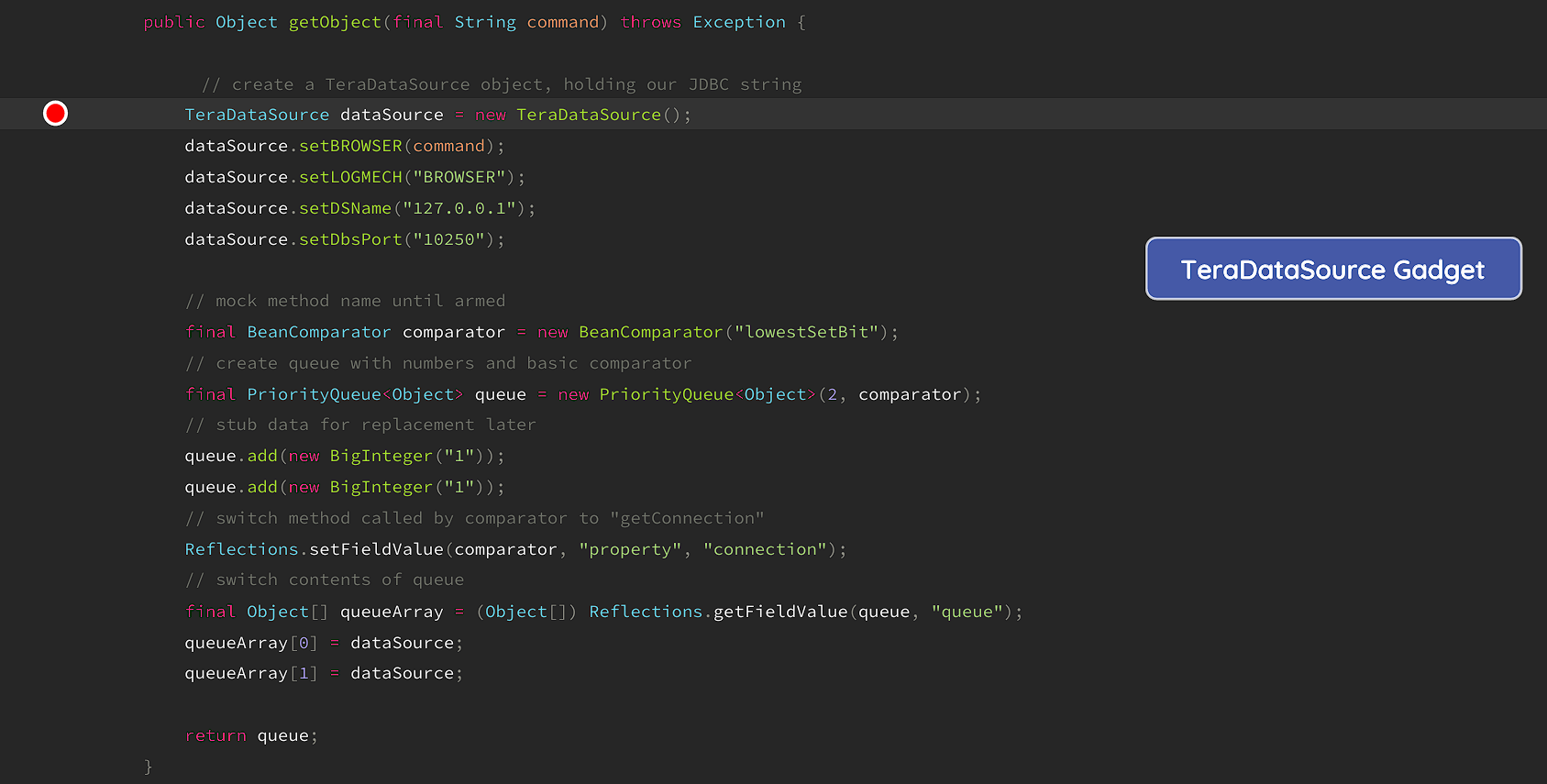This screenshot has width=1547, height=784.
Task: Click the return queue statement
Action: click(251, 735)
